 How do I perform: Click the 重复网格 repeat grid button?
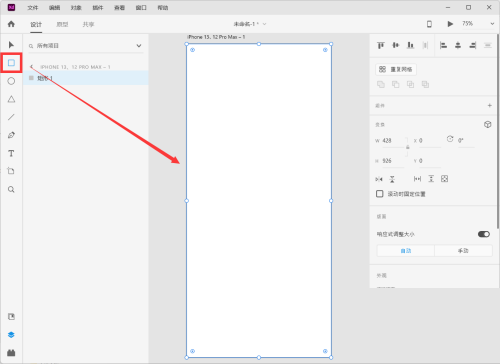tap(396, 69)
